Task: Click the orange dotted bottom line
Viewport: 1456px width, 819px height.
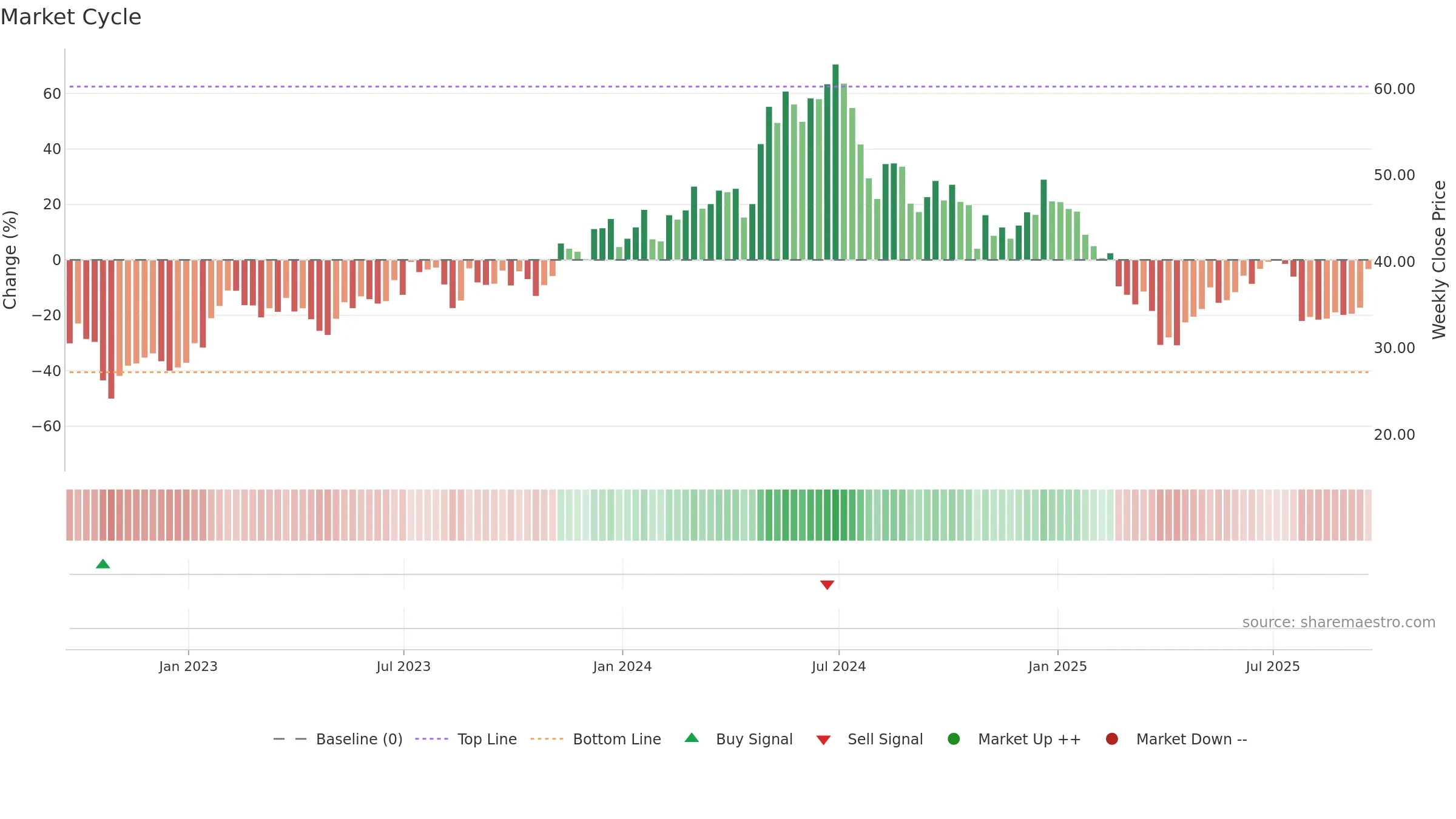Action: click(x=719, y=372)
